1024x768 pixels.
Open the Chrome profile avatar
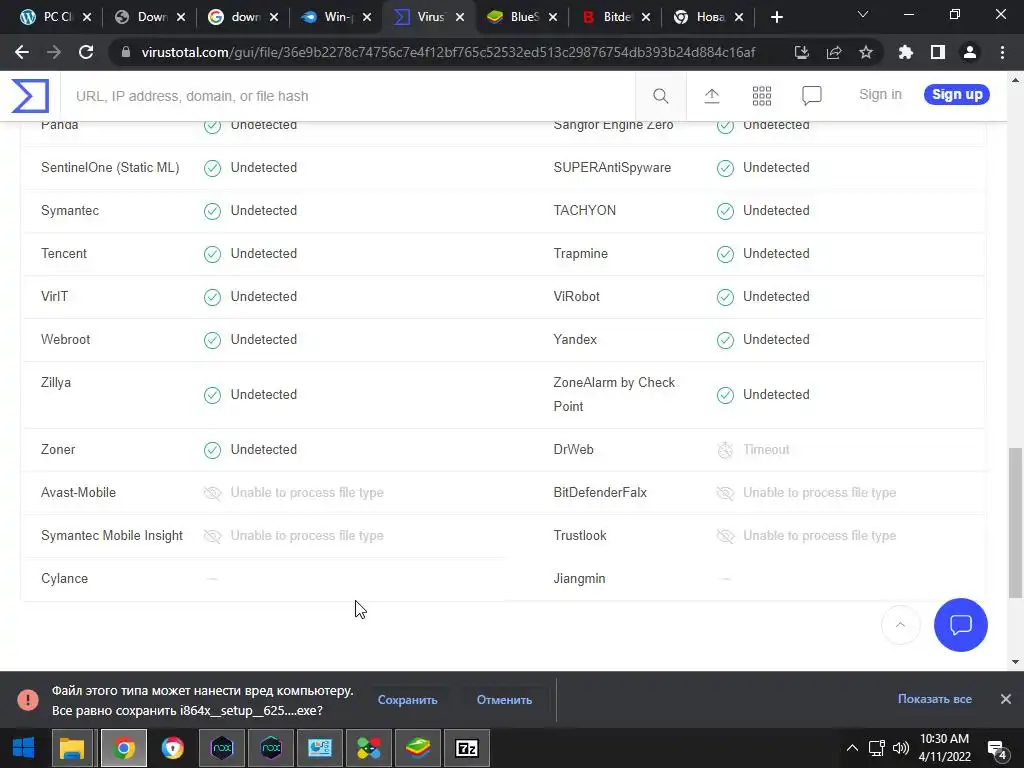(970, 52)
